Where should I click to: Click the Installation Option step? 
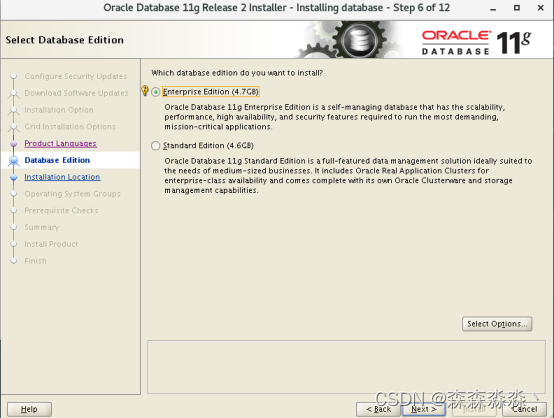click(59, 110)
